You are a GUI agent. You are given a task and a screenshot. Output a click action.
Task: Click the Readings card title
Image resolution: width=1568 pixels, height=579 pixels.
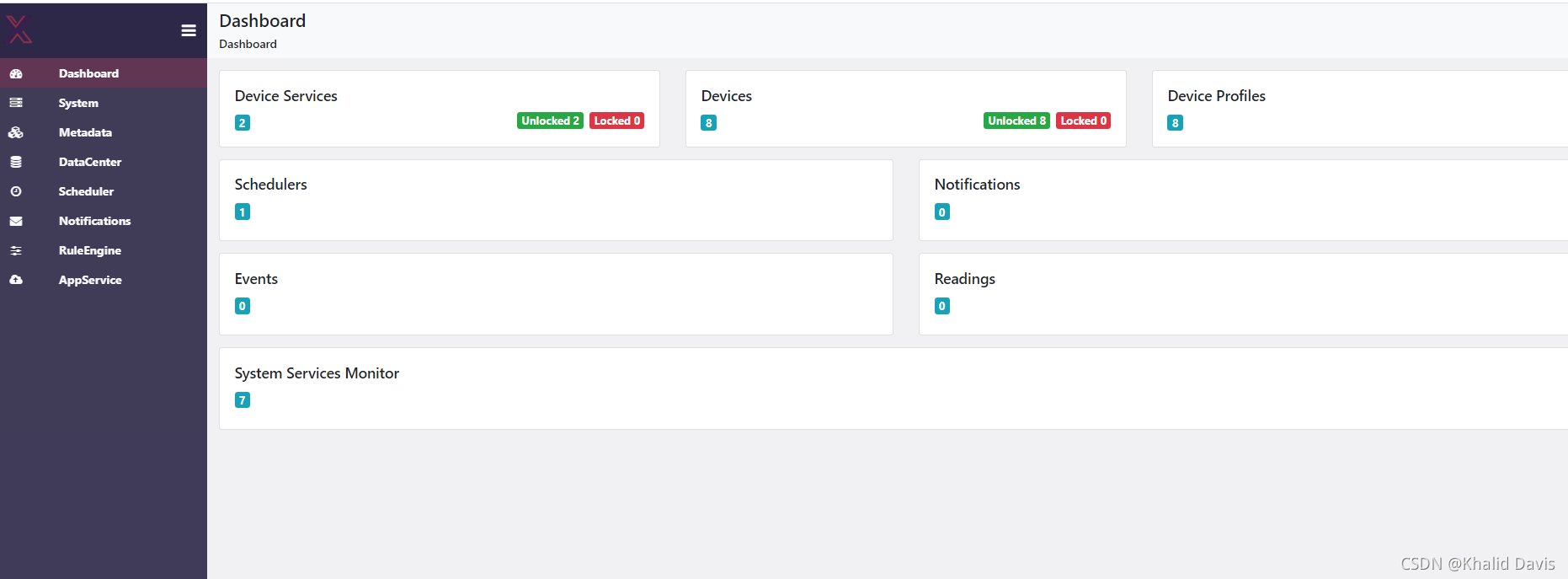[965, 279]
